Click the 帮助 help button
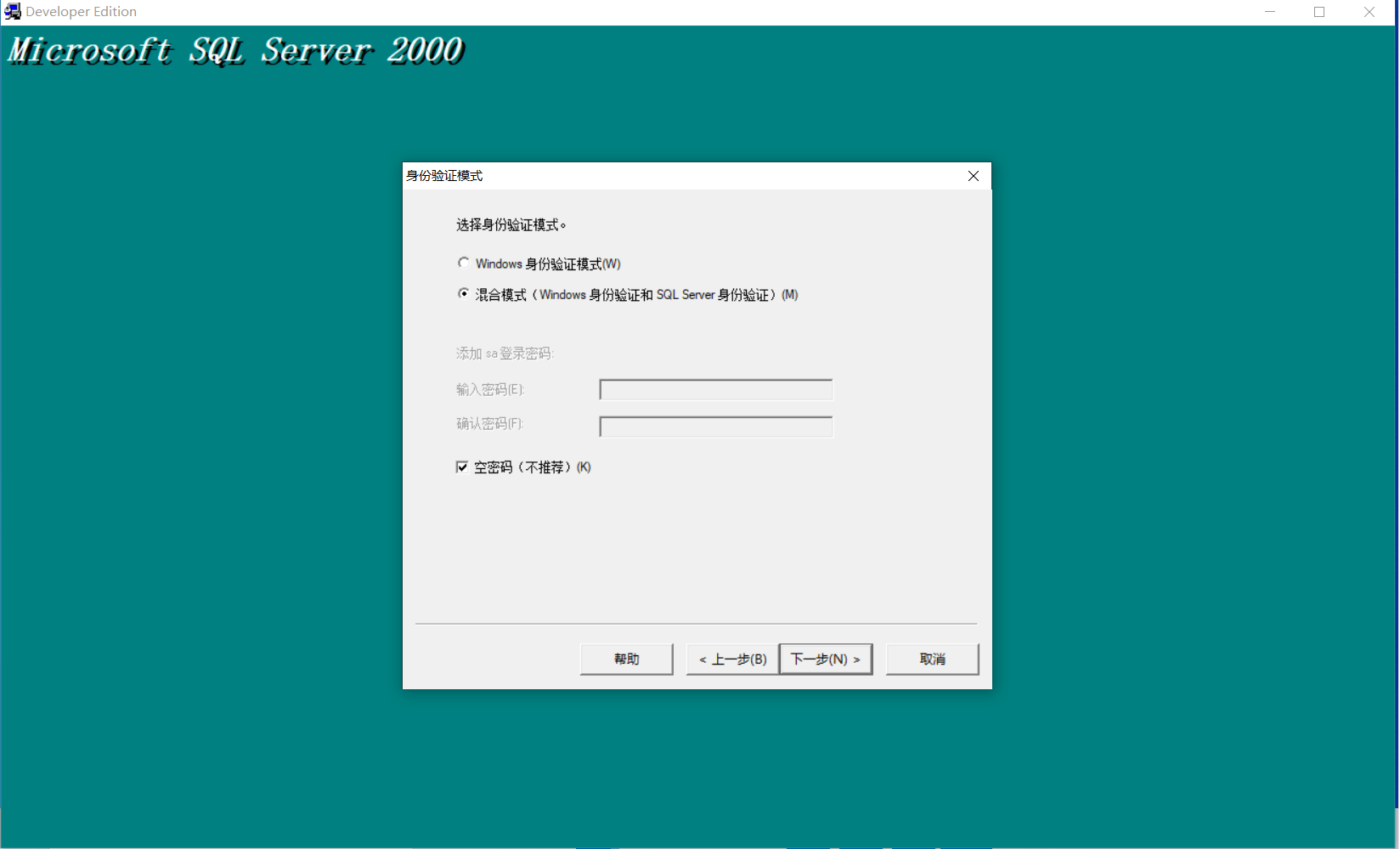 (x=626, y=659)
